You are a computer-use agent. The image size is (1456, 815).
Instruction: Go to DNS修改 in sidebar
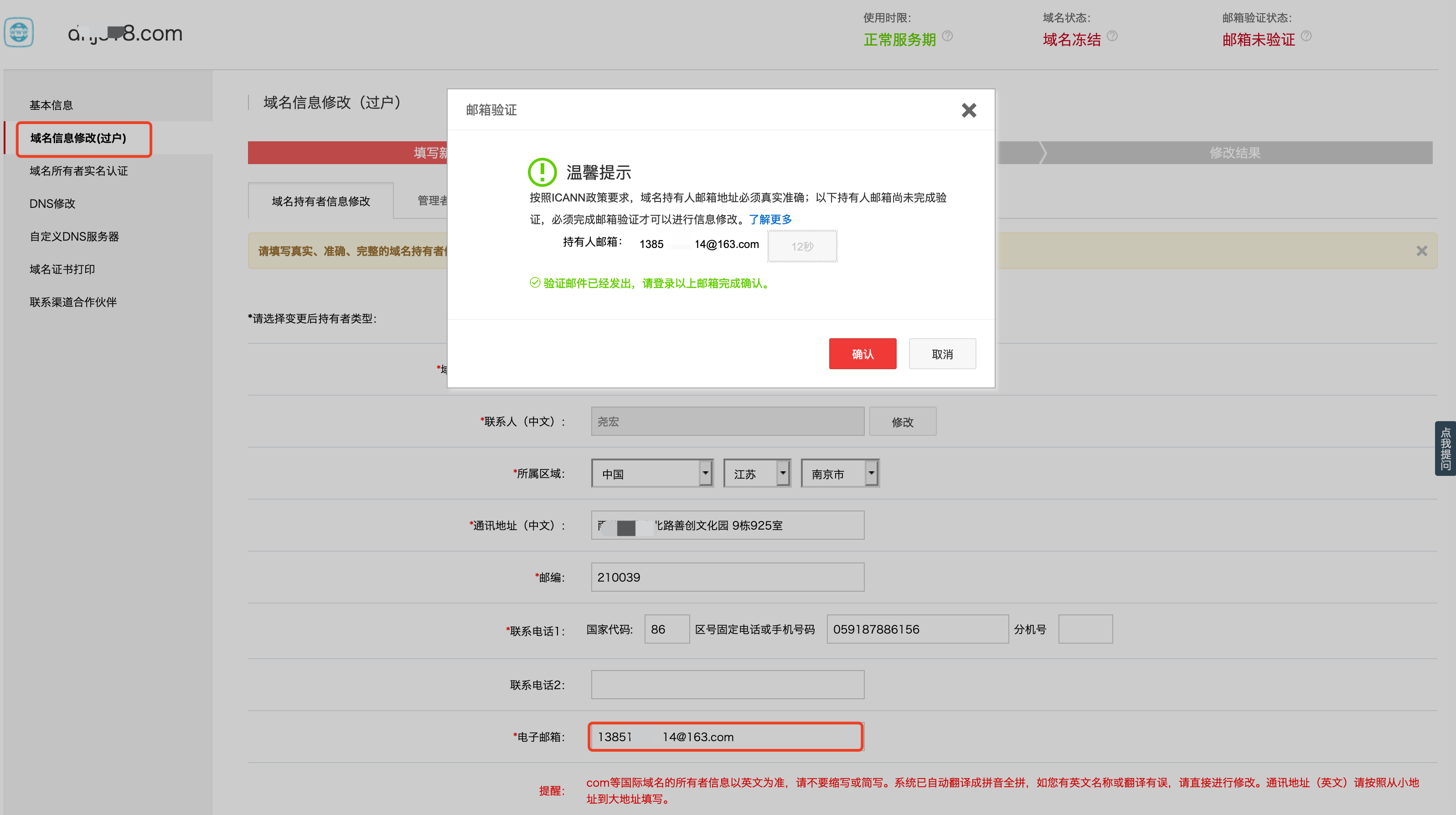[52, 203]
